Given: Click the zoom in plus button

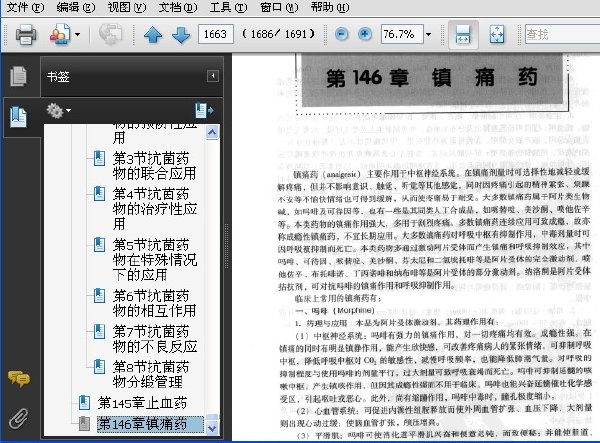Looking at the screenshot, I should [365, 34].
